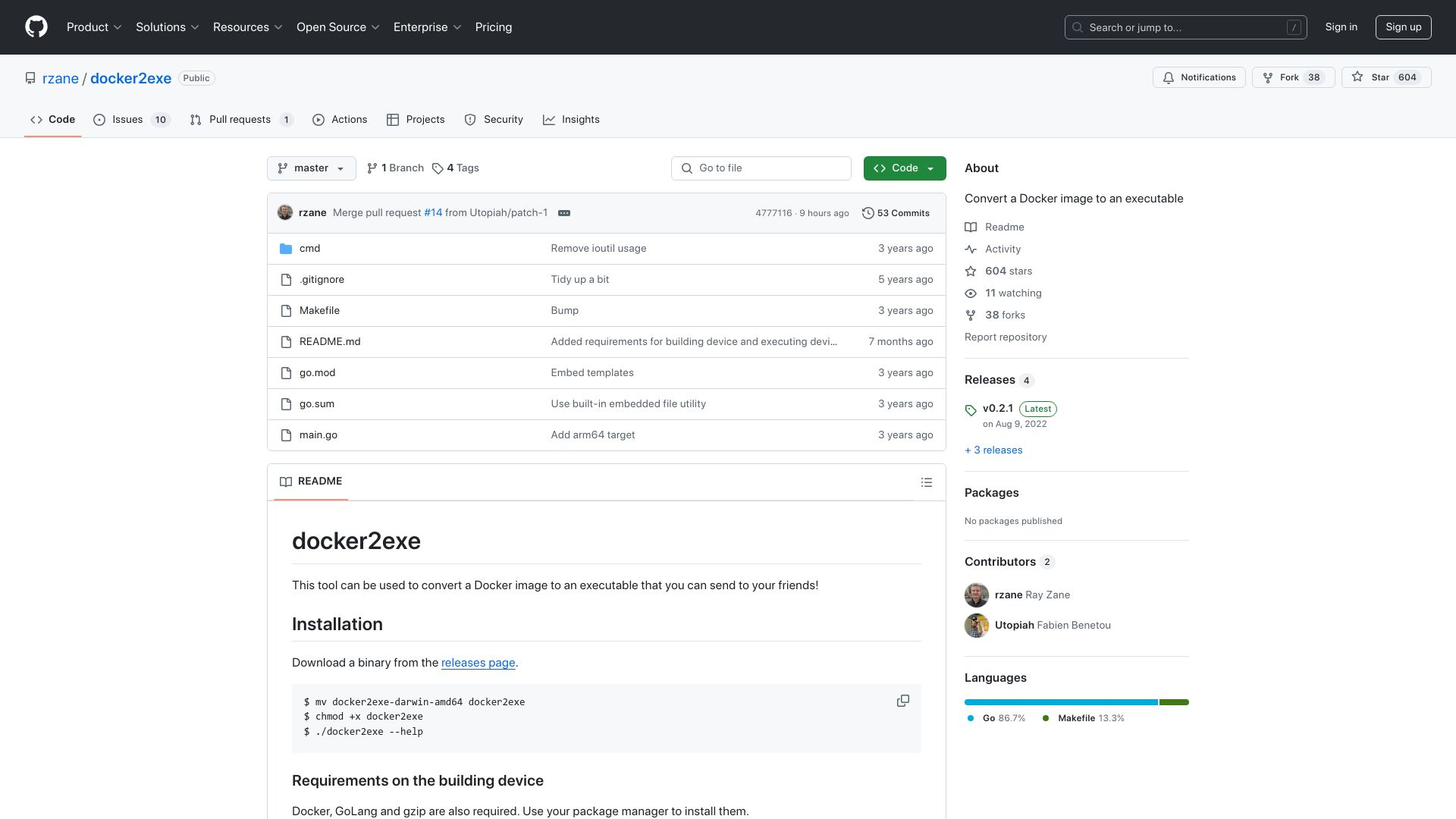Focus the Go to file field

pos(761,168)
